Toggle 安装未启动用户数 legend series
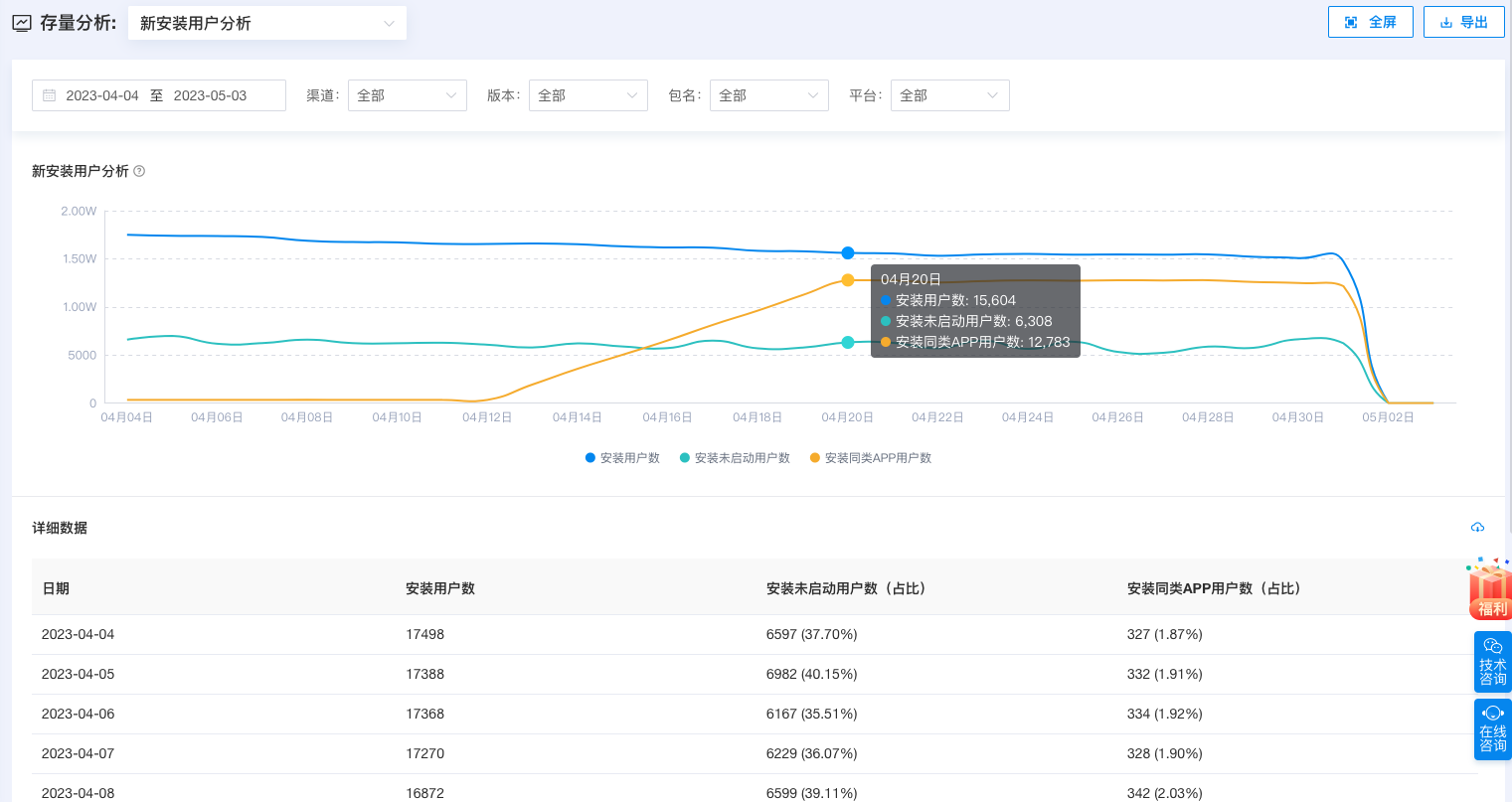This screenshot has width=1512, height=802. tap(735, 458)
